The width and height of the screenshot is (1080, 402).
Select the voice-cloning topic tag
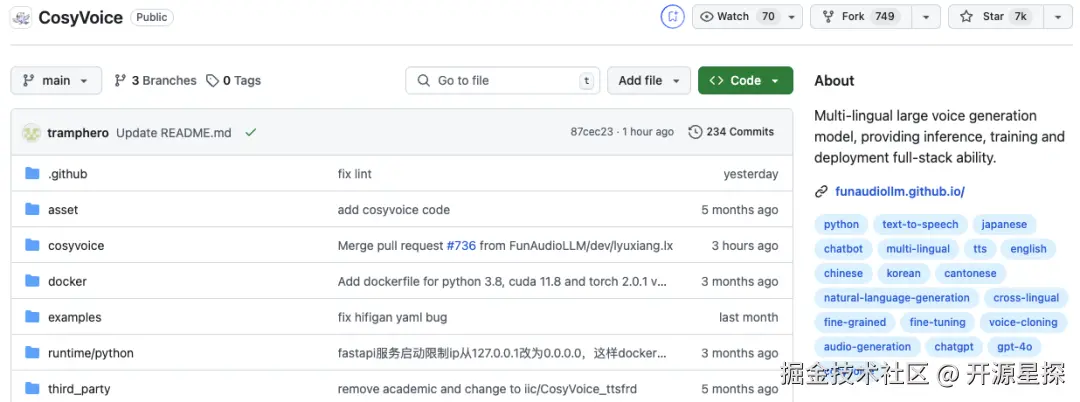coord(1023,322)
